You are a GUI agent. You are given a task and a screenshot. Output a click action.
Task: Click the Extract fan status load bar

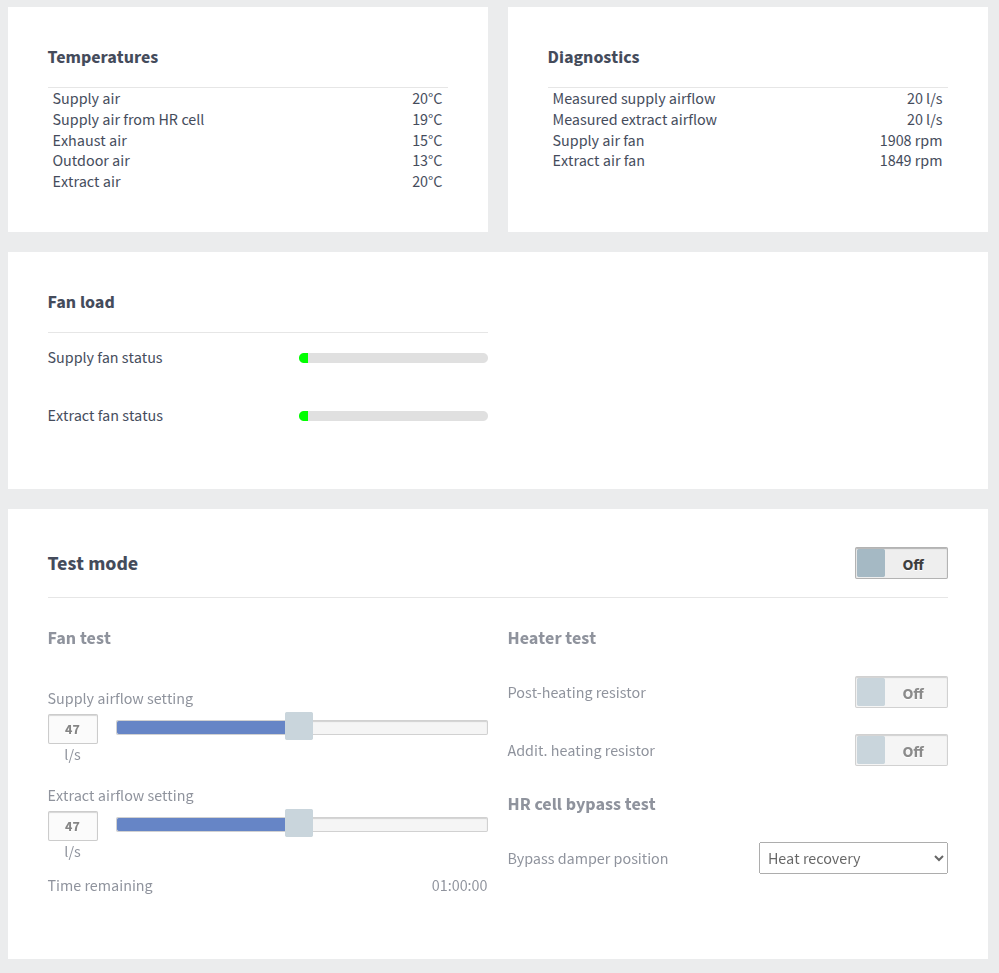click(393, 416)
